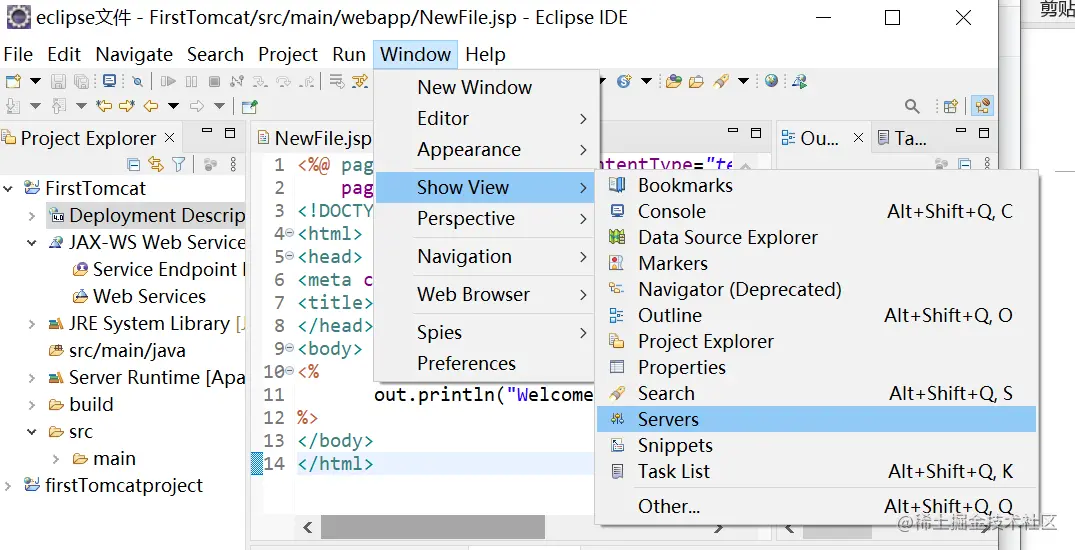Collapse the FirstTomcat project node
The width and height of the screenshot is (1075, 550).
click(x=8, y=189)
